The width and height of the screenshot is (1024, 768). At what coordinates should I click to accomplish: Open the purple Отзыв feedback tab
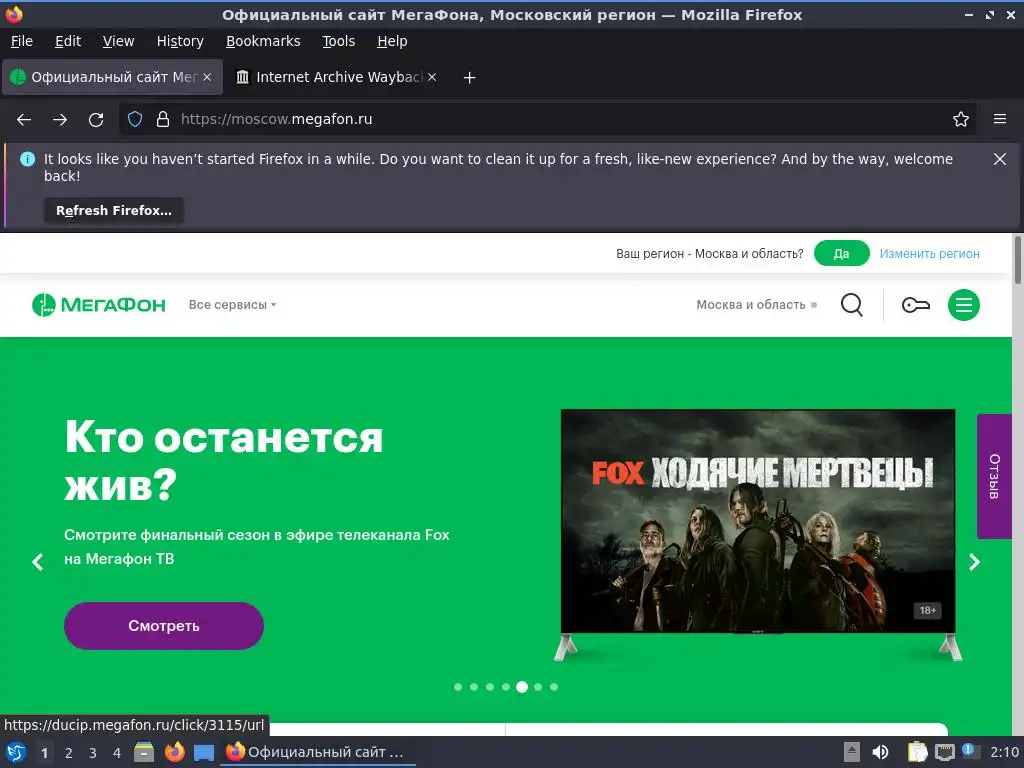pos(994,476)
